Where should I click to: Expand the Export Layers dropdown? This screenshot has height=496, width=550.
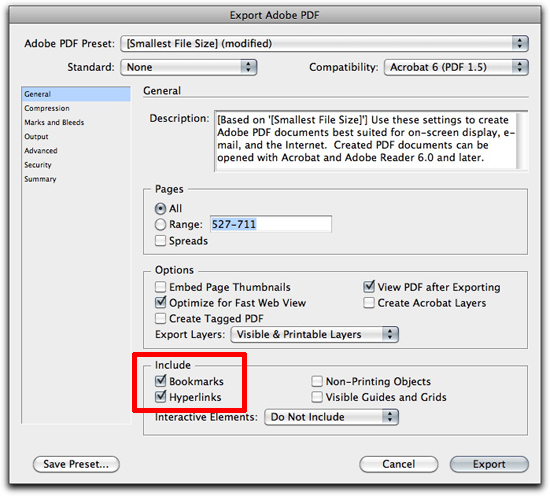[x=314, y=334]
